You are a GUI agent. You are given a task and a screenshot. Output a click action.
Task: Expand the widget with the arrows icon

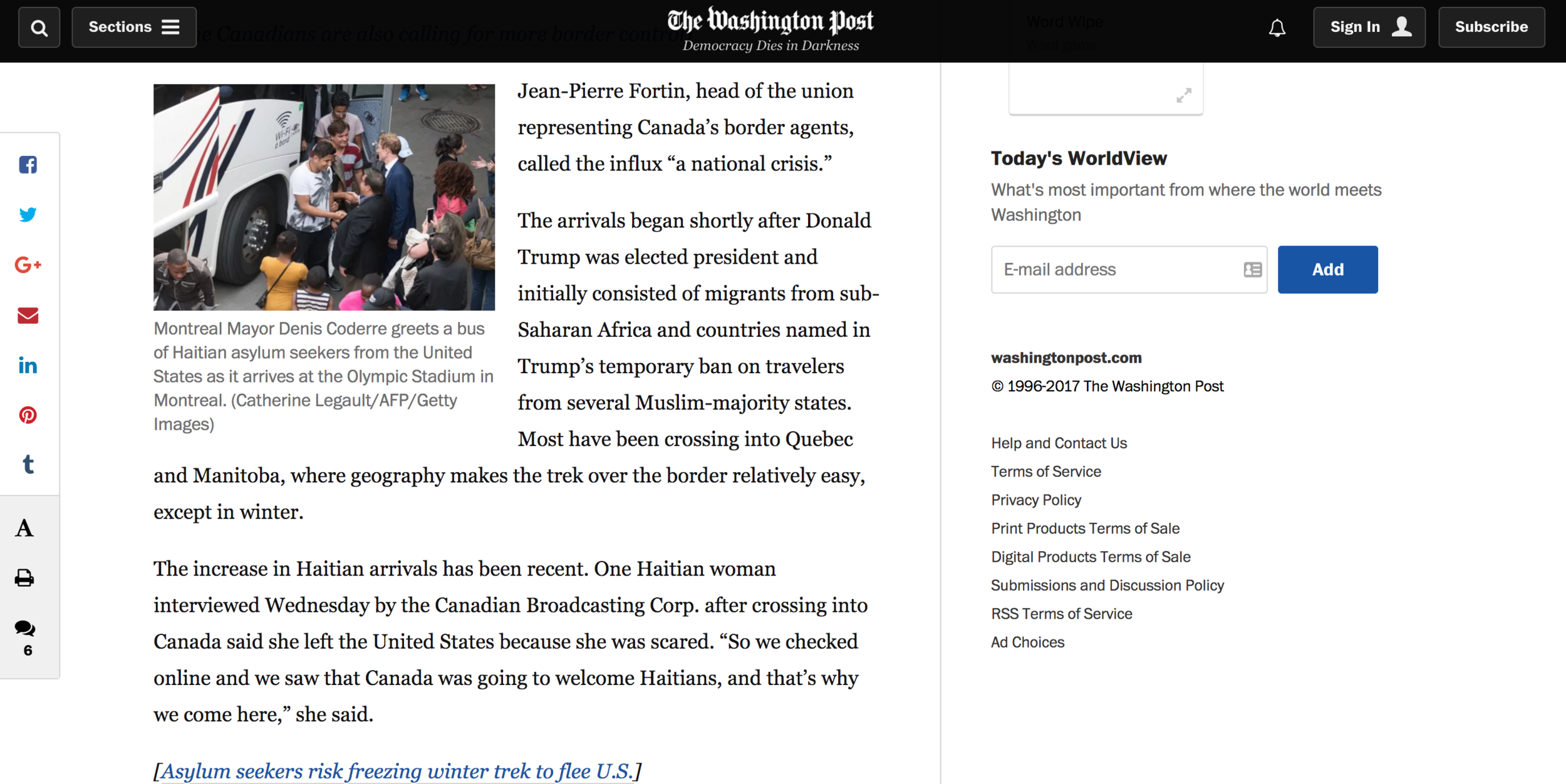(x=1184, y=95)
